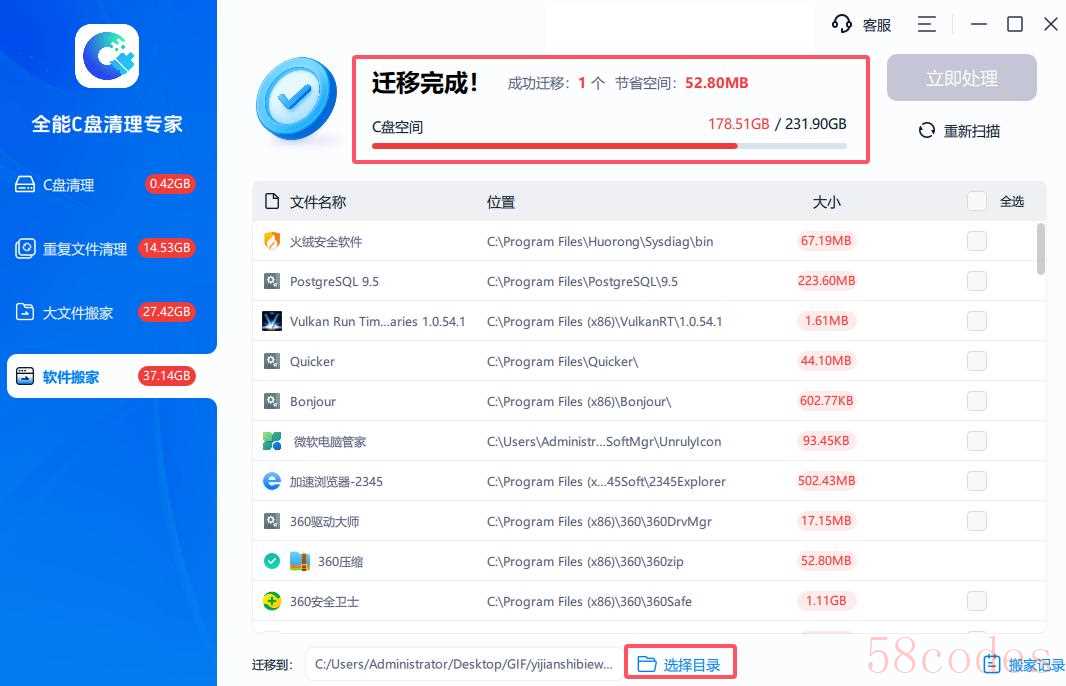Click path C:\Program Files (x86)\360\360zip

coord(585,562)
